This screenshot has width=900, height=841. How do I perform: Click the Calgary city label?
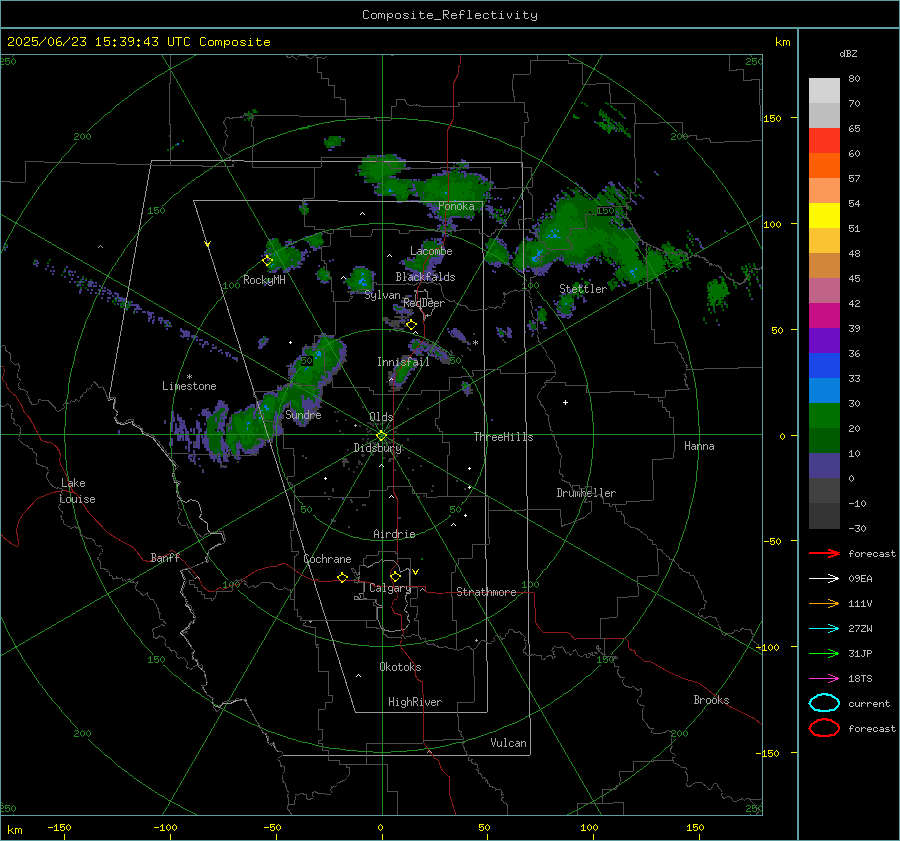pos(390,588)
